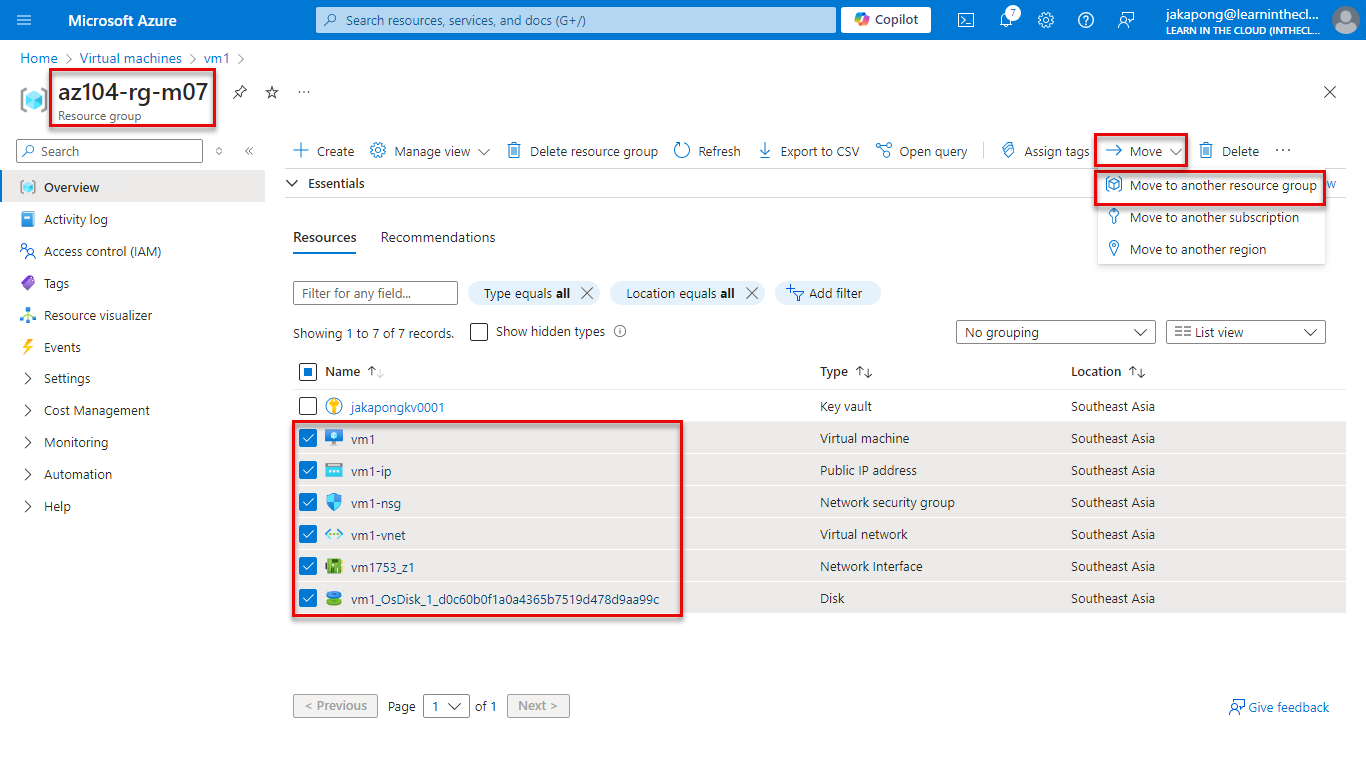Click Create in the toolbar

click(323, 151)
